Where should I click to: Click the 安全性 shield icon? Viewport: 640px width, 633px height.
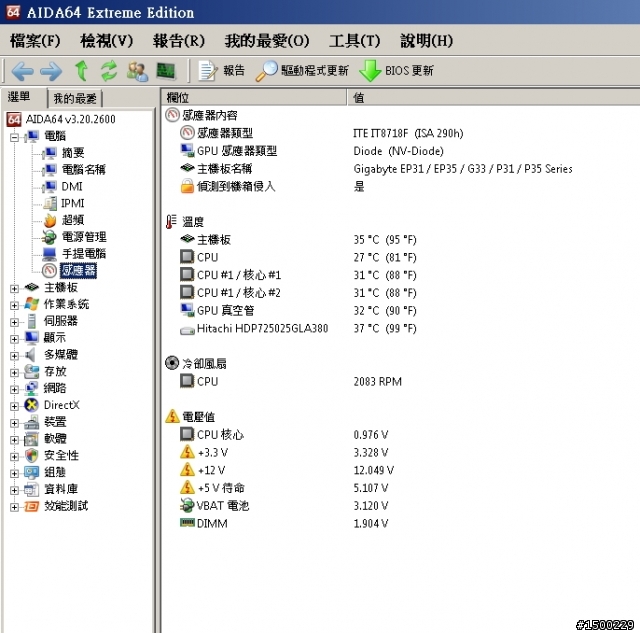(31, 455)
